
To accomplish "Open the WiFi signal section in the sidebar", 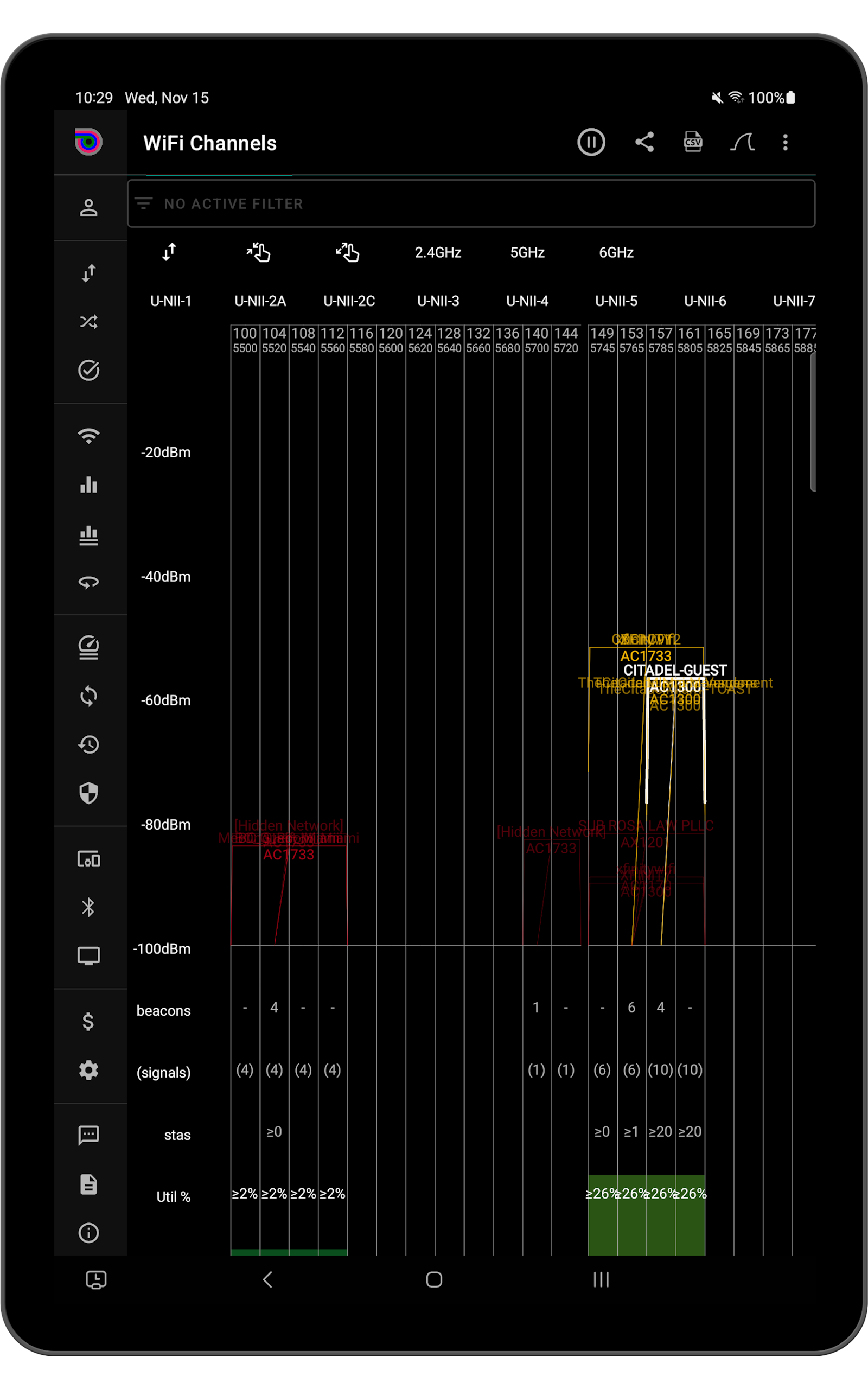I will click(89, 436).
